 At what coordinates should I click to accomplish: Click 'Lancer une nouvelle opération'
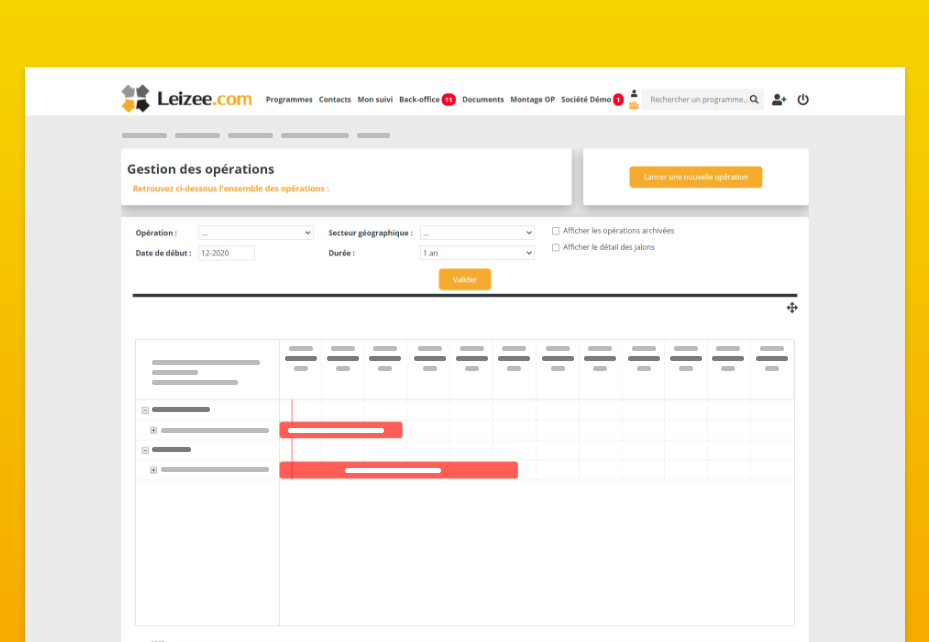point(696,176)
